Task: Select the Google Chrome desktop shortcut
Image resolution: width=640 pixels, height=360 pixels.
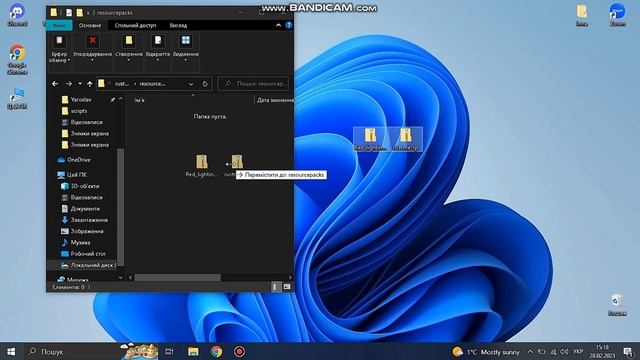Action: coord(17,60)
